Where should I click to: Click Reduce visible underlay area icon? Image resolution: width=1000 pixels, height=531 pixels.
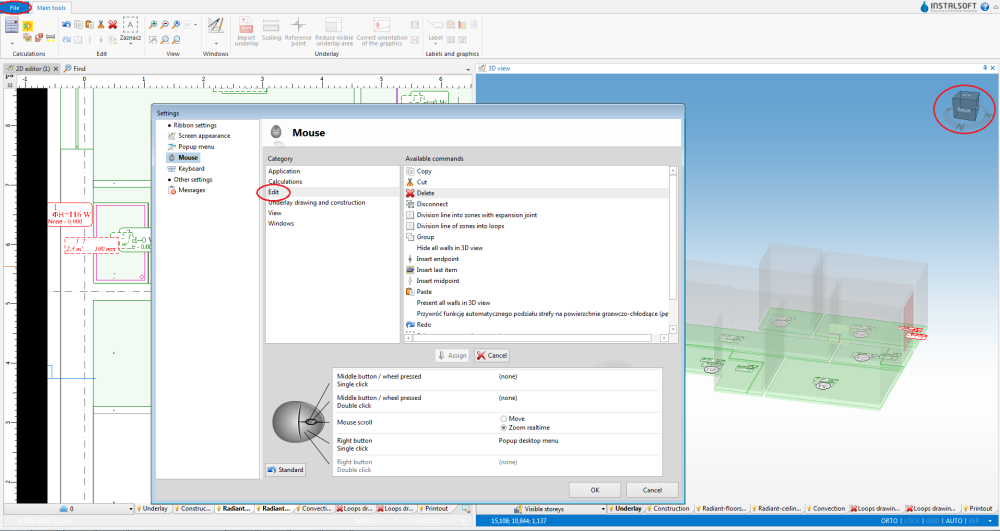[334, 25]
